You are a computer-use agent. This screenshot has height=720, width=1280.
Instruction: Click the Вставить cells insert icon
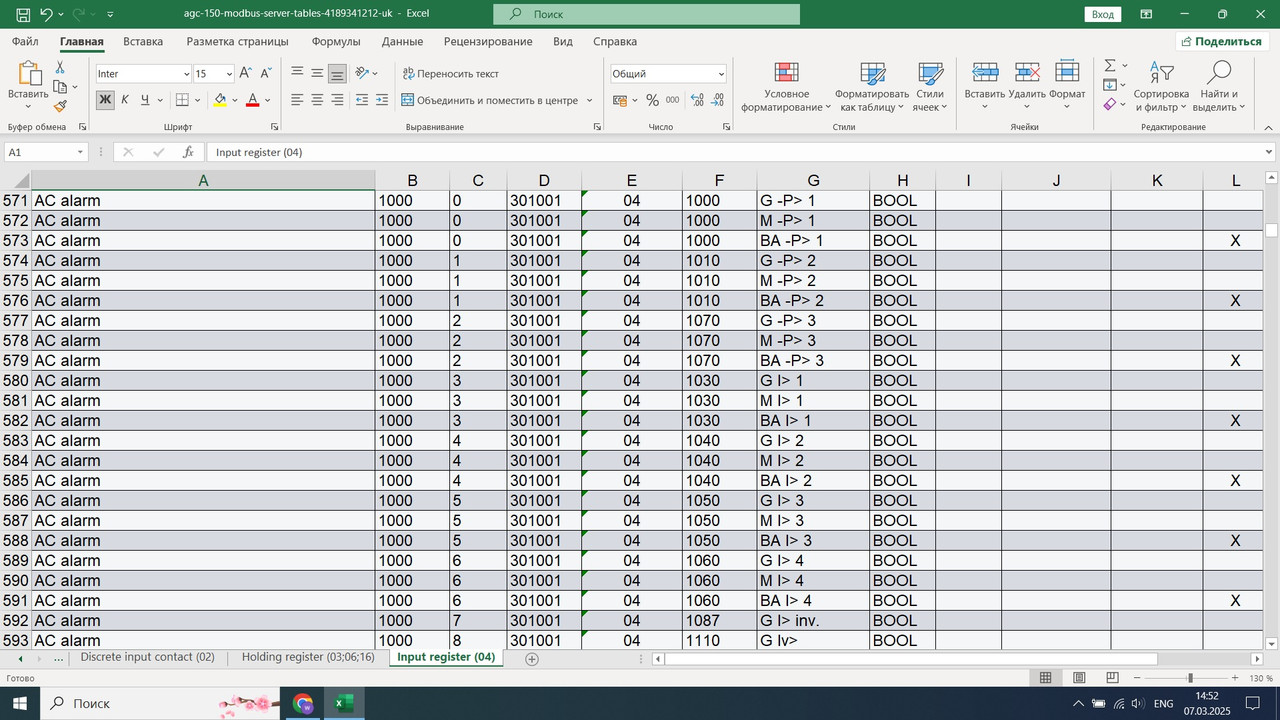(985, 73)
